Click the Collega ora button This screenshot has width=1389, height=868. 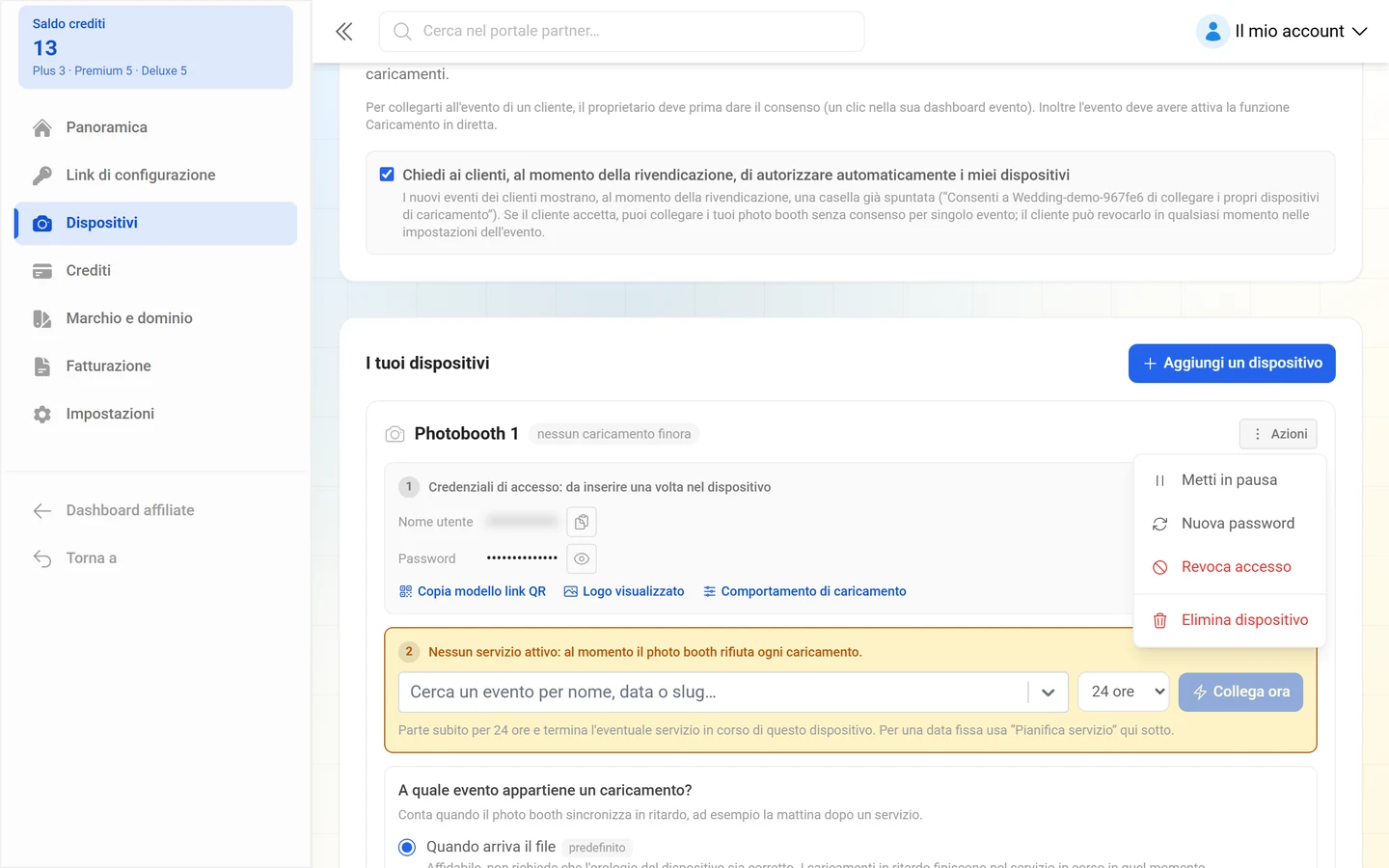[1240, 692]
